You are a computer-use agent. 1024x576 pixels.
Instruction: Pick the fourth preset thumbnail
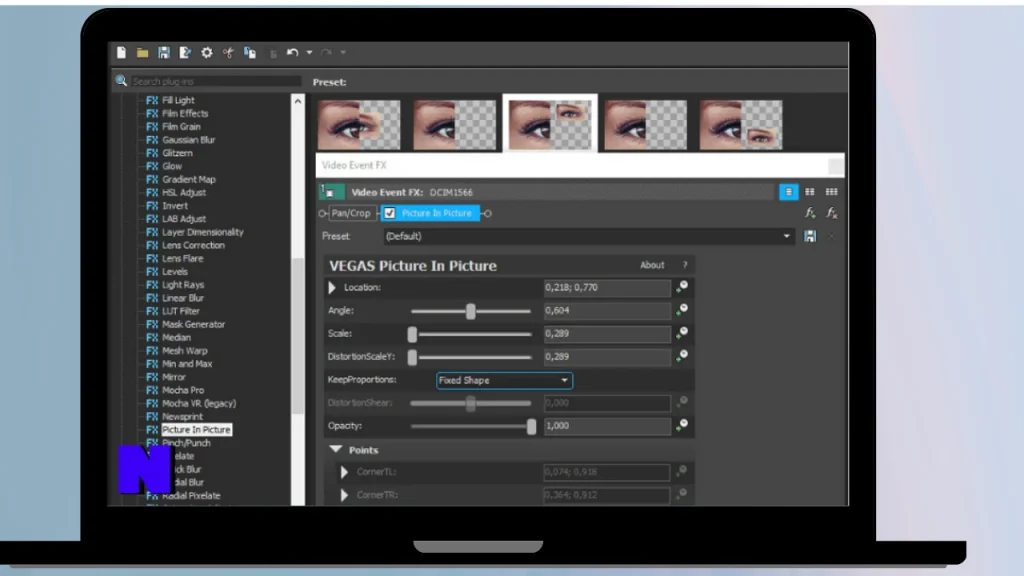645,124
